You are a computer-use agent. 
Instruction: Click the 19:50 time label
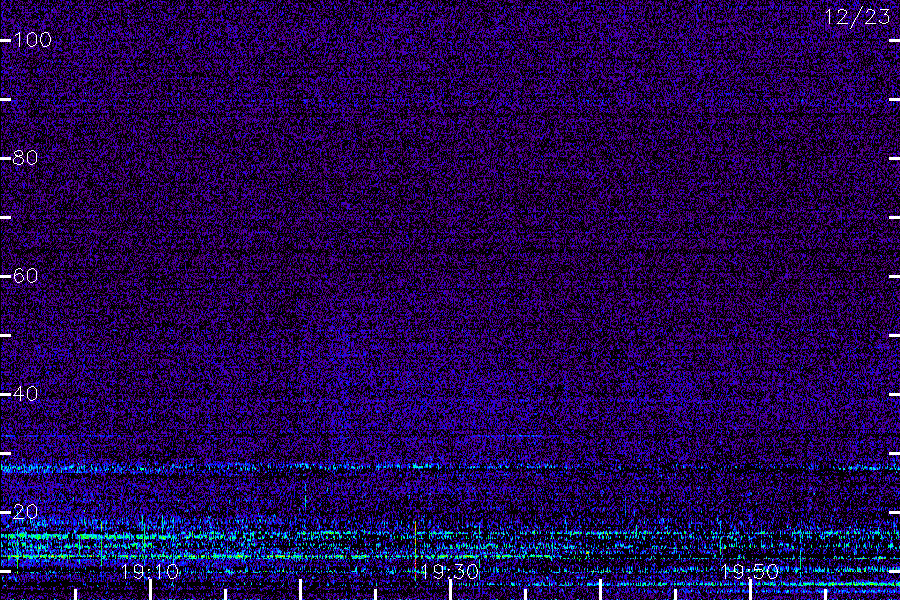coord(750,572)
